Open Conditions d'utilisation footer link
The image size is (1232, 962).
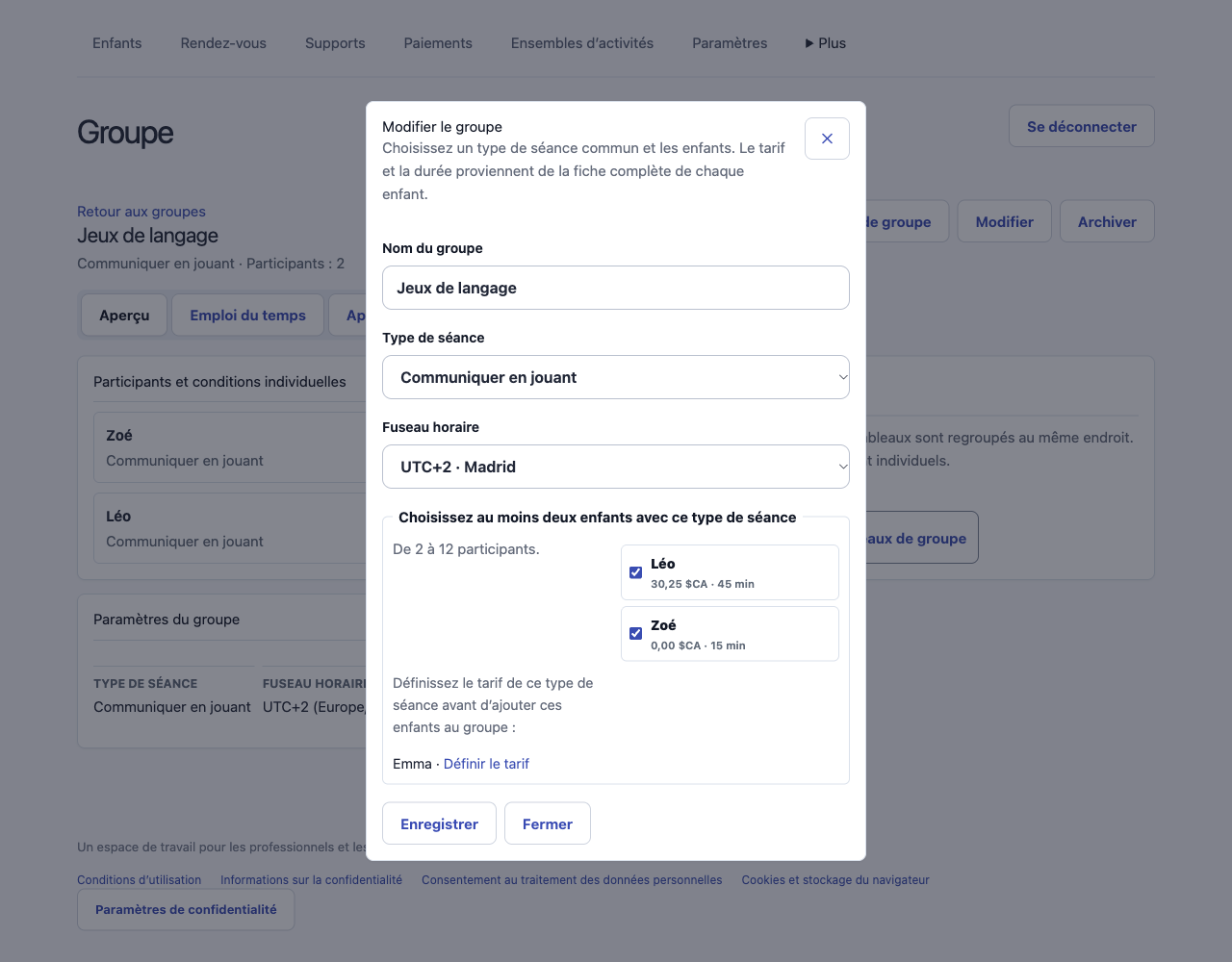pyautogui.click(x=140, y=880)
